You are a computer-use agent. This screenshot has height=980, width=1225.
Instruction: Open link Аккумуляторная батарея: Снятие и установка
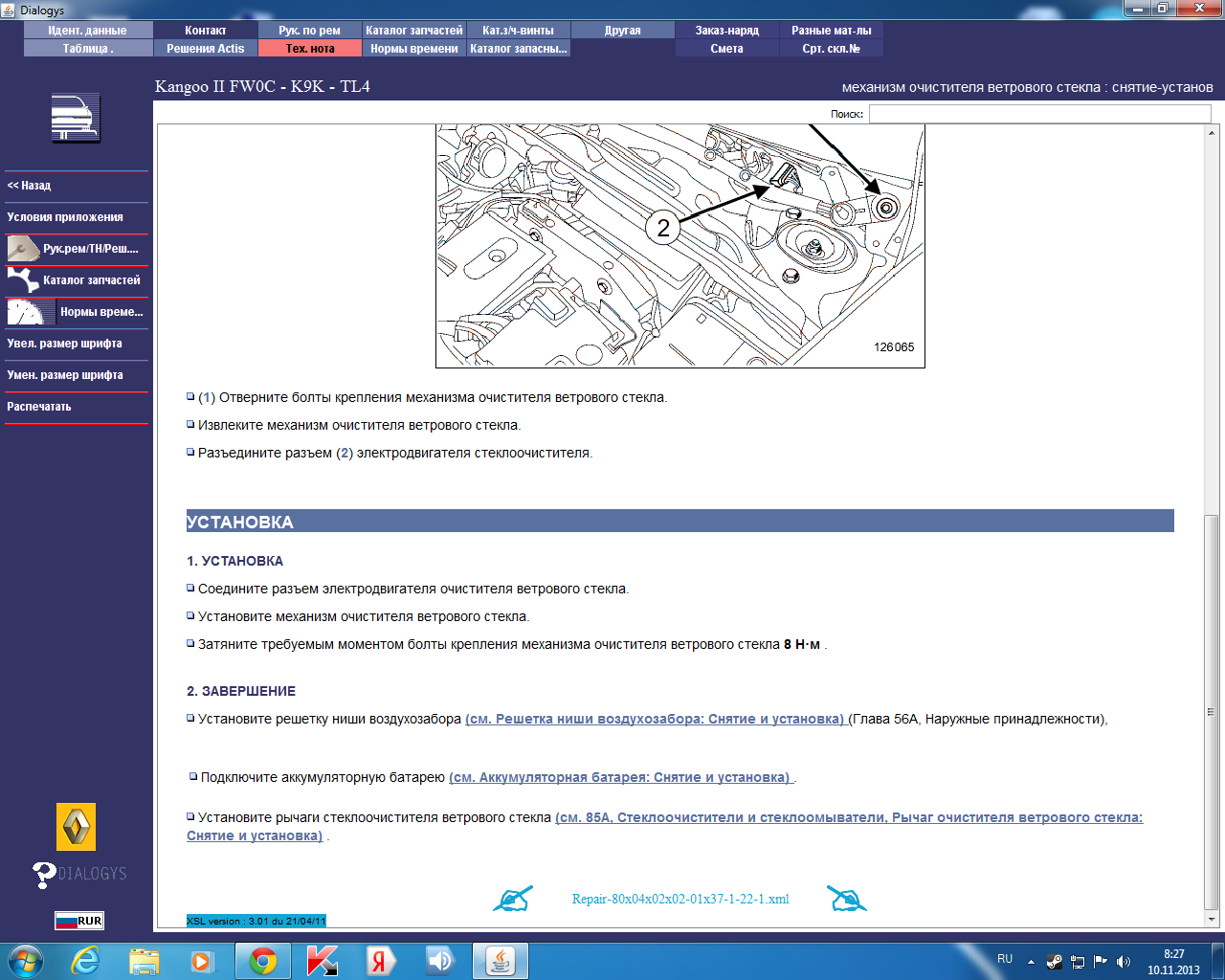621,777
